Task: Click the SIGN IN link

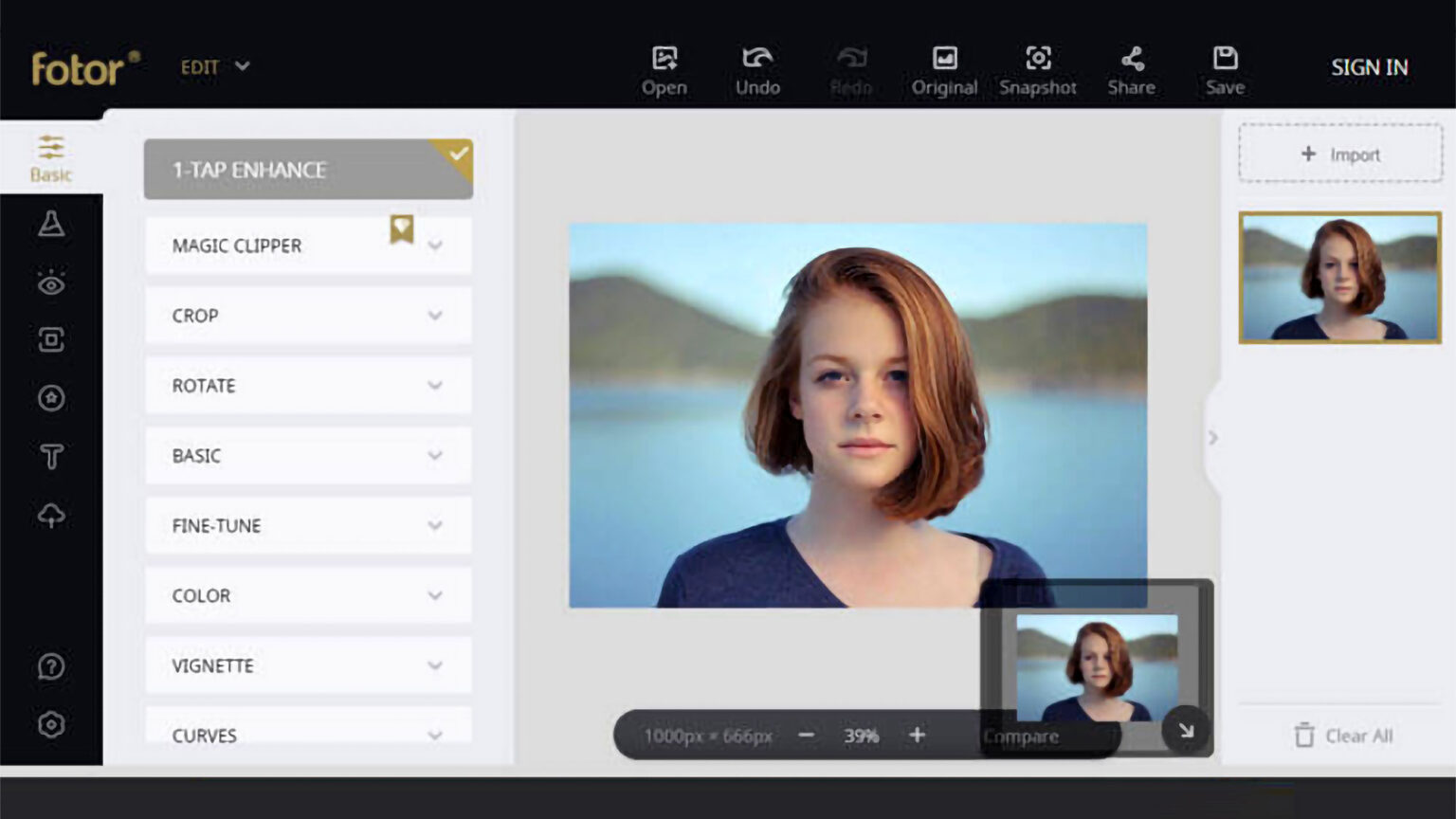Action: 1369,66
